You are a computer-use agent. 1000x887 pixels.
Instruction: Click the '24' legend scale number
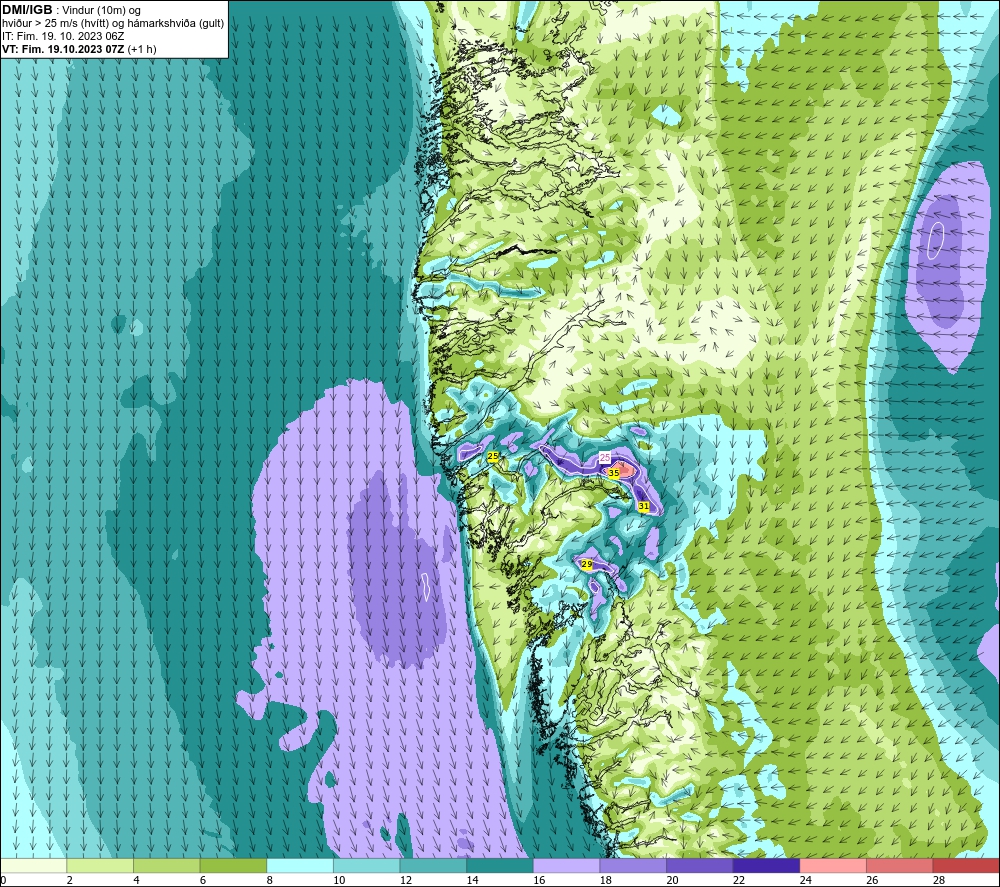[805, 880]
